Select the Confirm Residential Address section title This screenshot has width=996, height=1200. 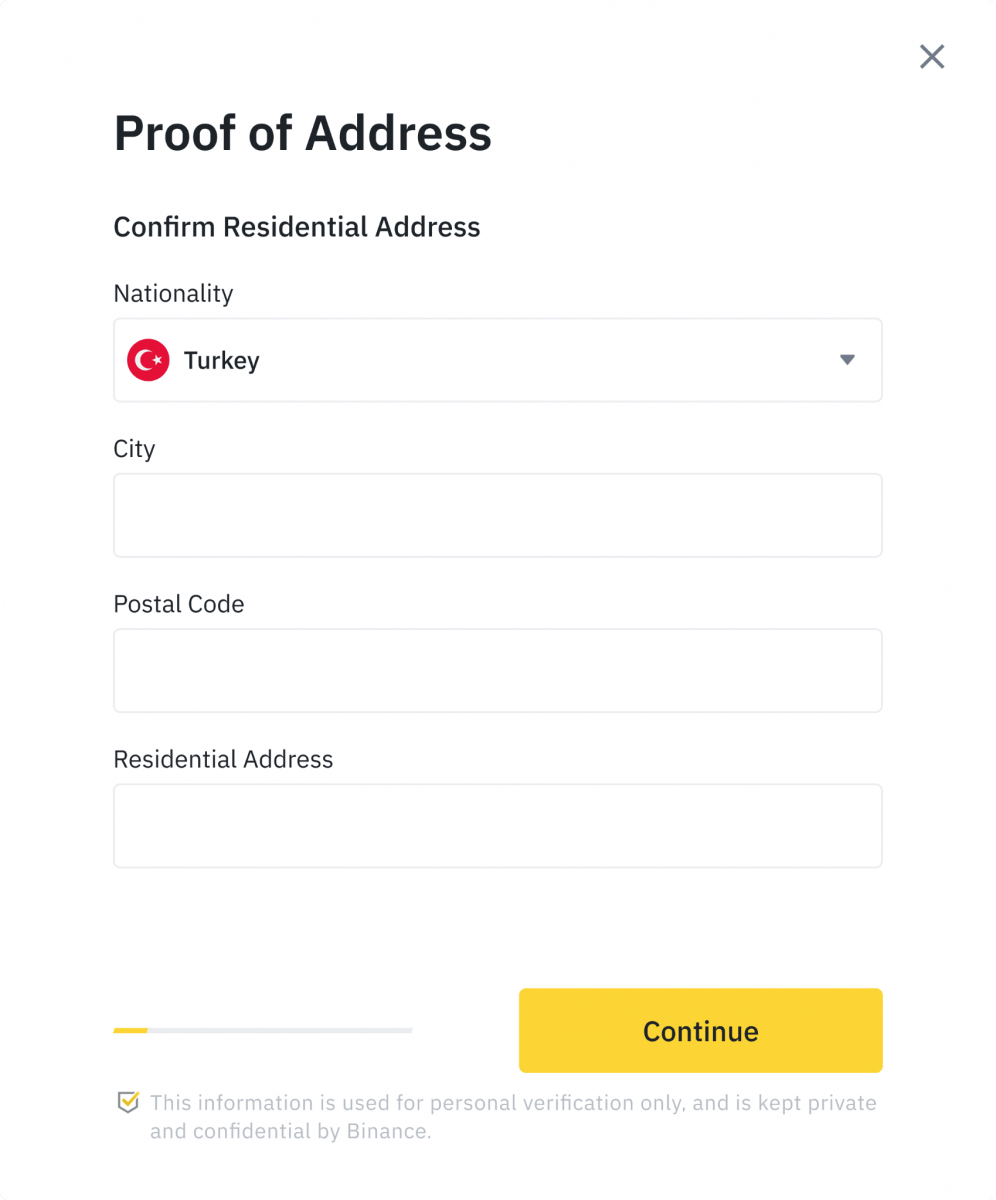pyautogui.click(x=297, y=227)
